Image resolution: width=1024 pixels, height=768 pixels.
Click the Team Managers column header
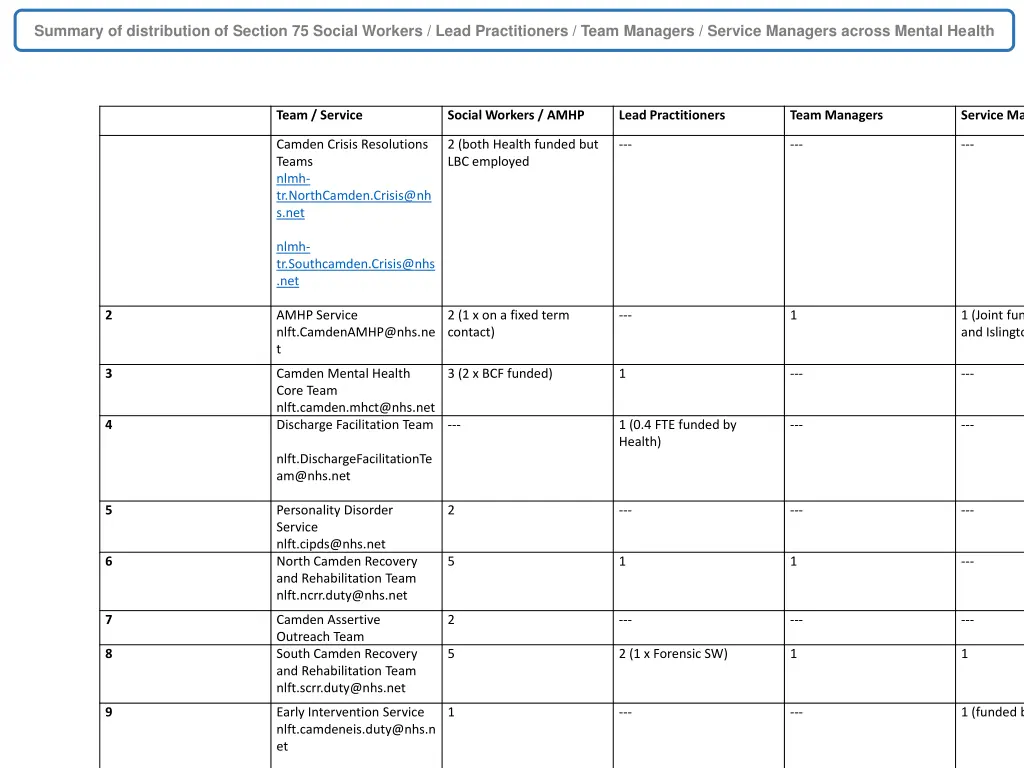[x=836, y=115]
